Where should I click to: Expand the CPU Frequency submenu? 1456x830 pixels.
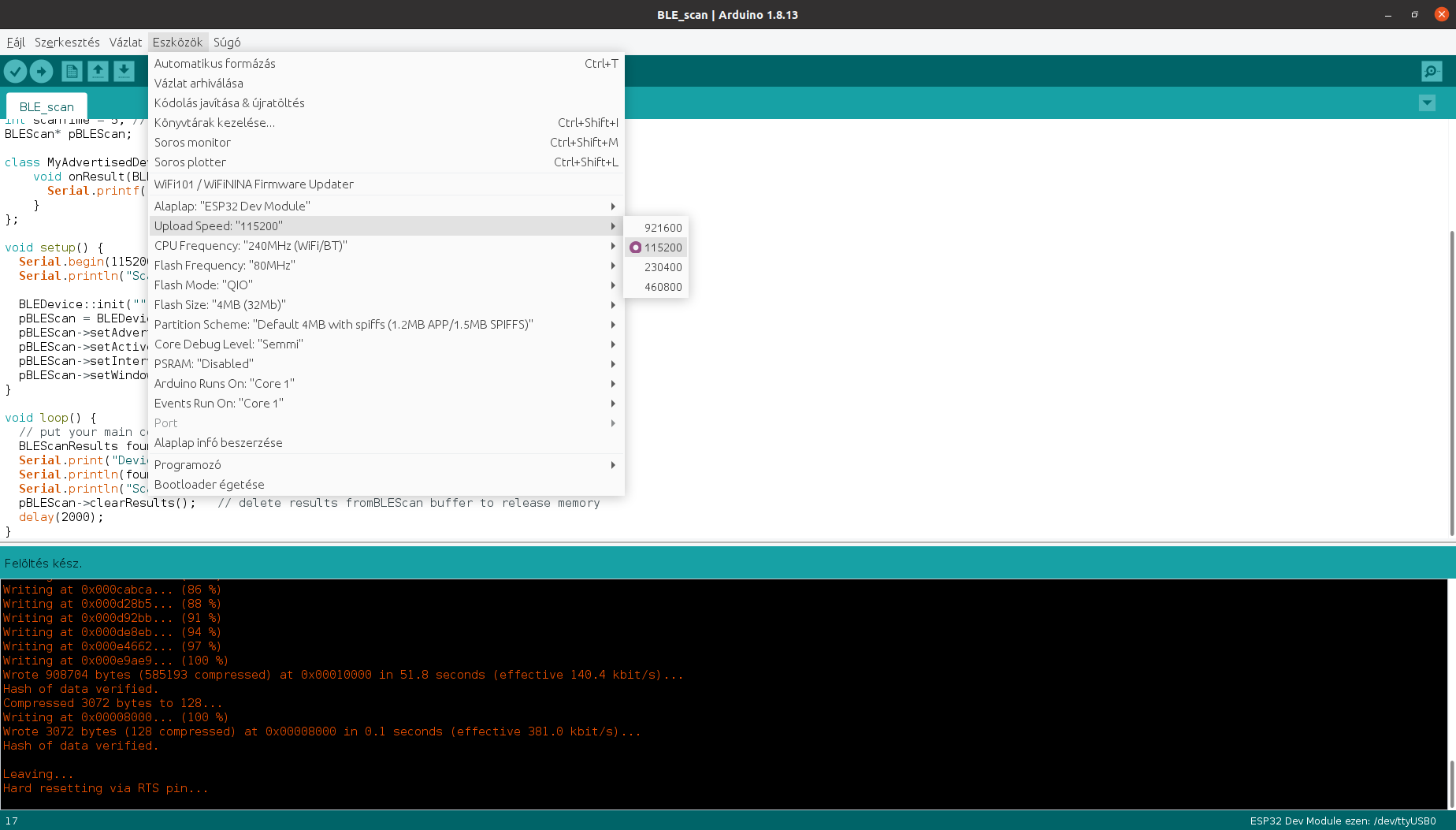click(386, 246)
